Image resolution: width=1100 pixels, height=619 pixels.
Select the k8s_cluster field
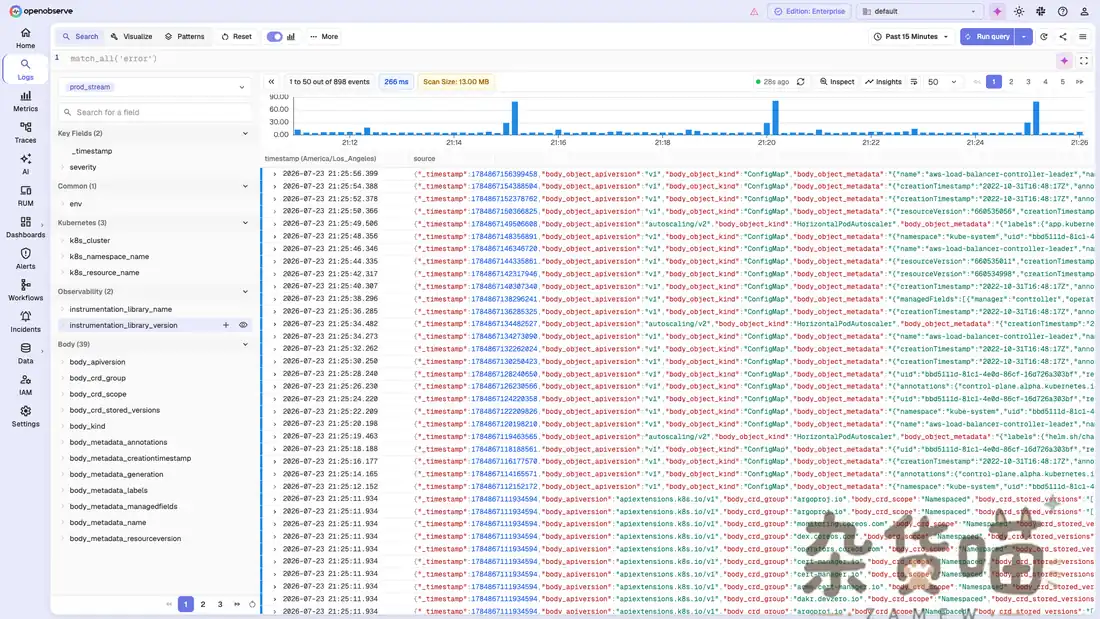90,240
